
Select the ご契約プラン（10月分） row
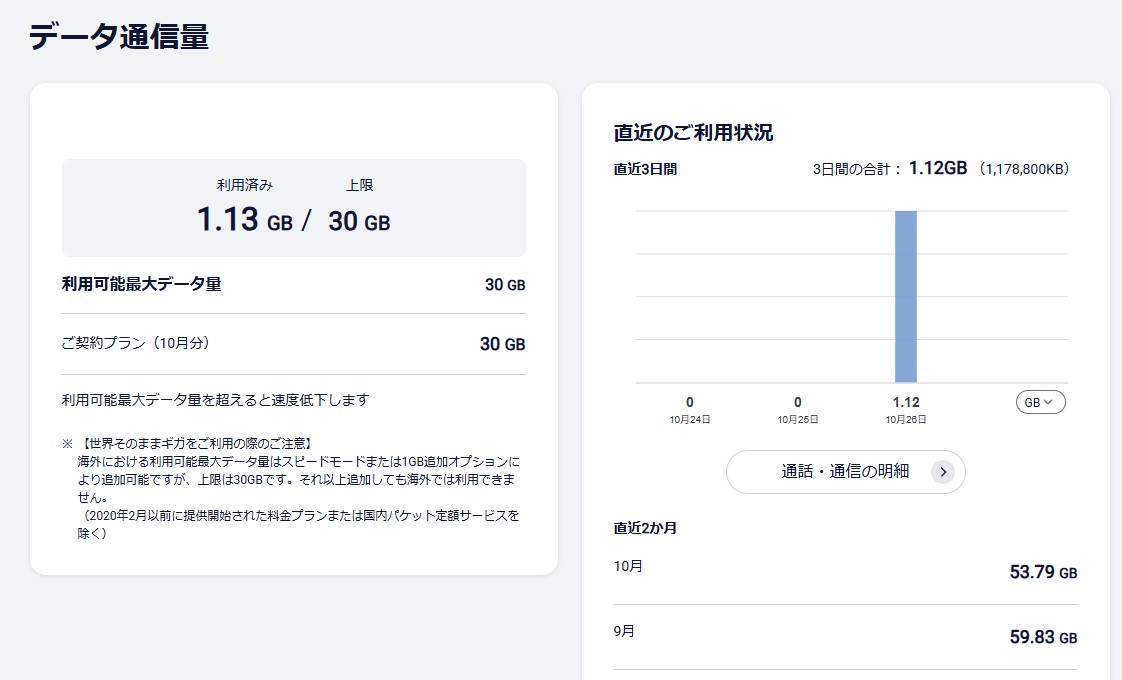coord(293,344)
